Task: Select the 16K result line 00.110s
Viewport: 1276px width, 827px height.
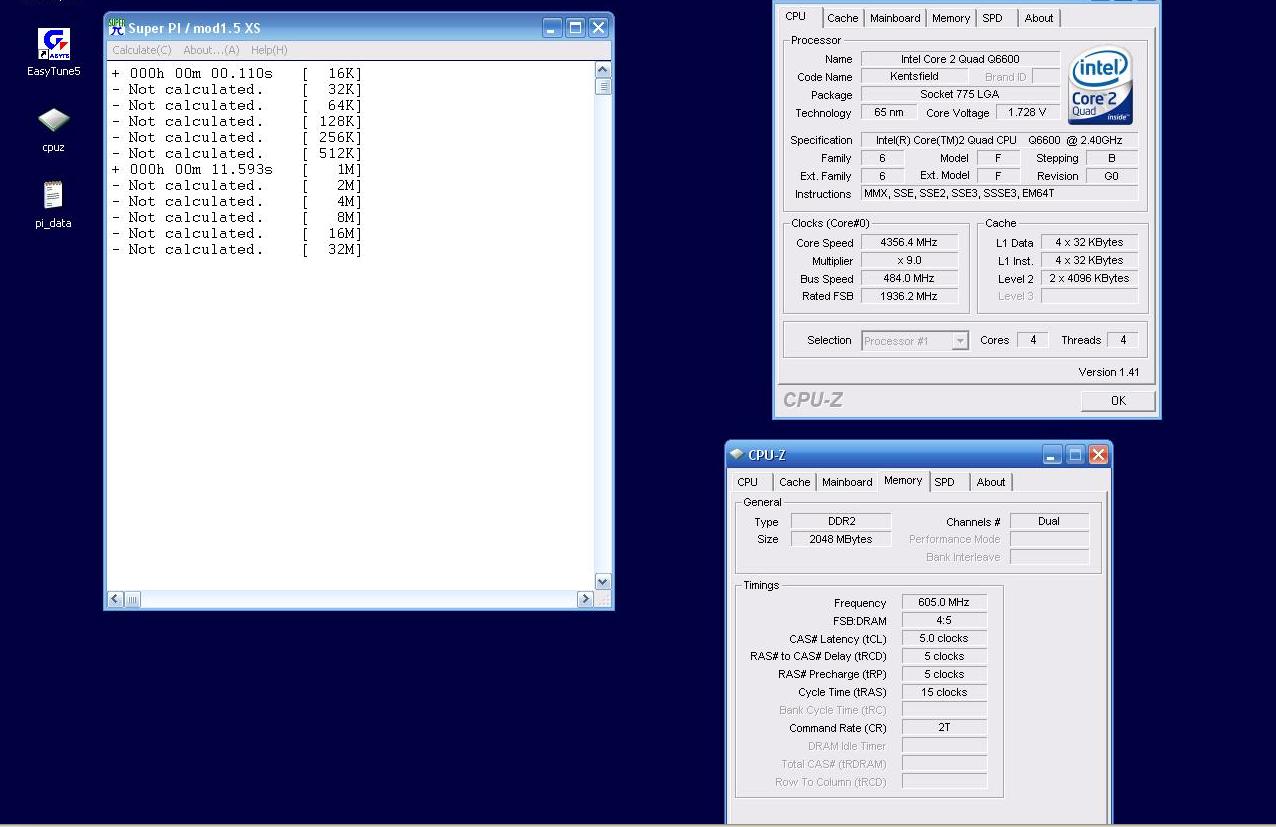Action: [x=237, y=73]
